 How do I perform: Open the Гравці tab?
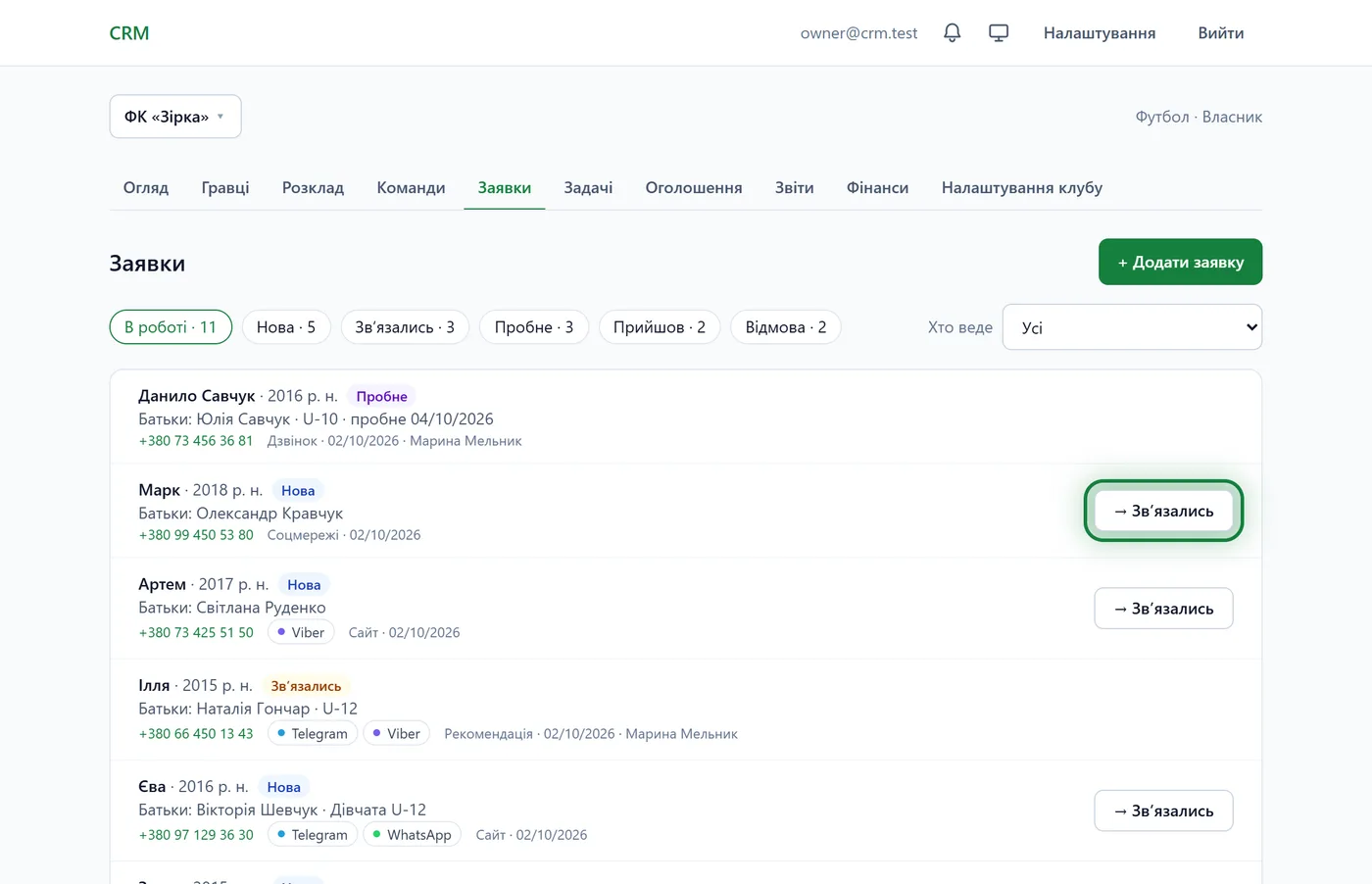[225, 187]
